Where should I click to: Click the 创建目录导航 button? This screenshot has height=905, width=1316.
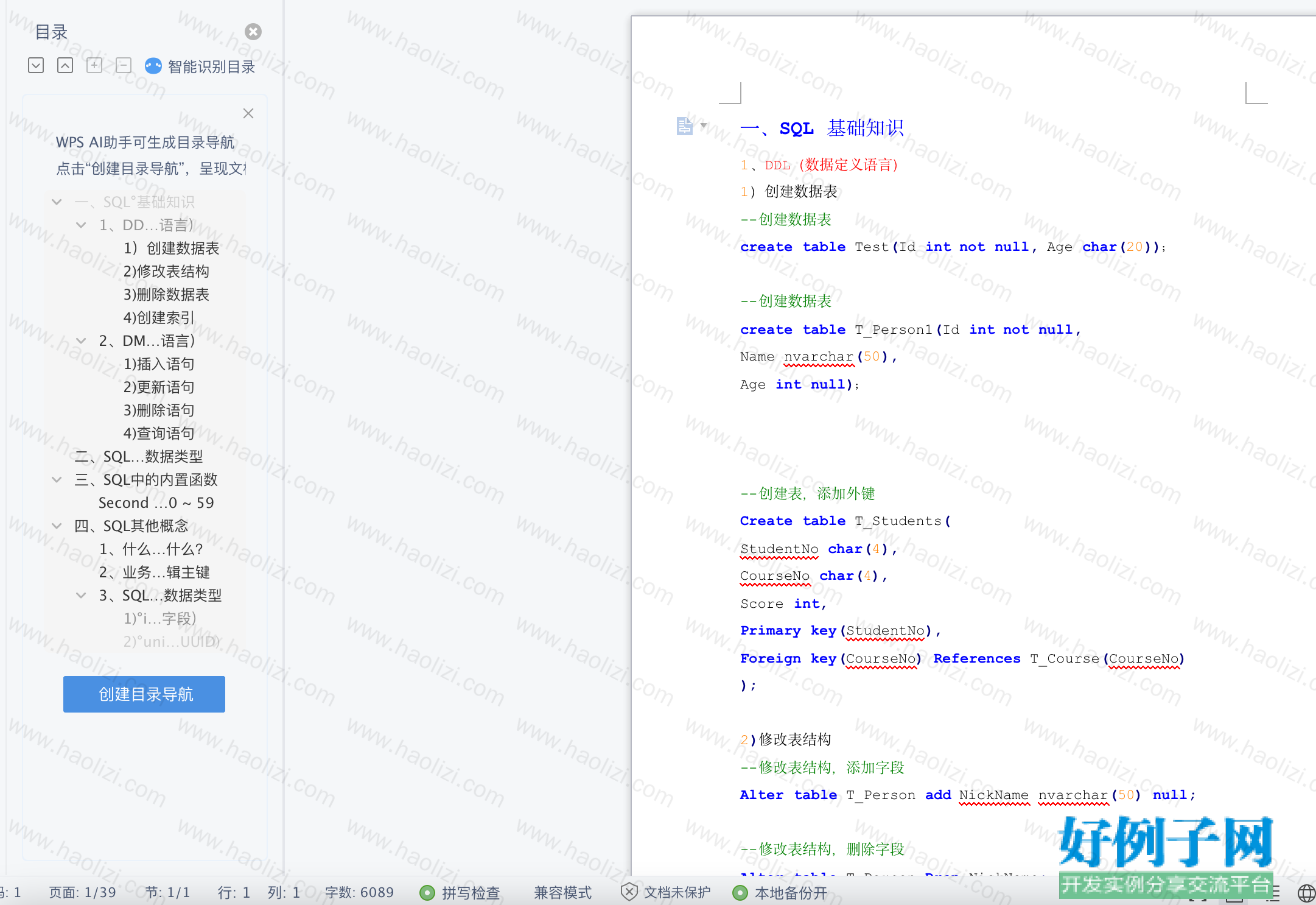coord(144,694)
